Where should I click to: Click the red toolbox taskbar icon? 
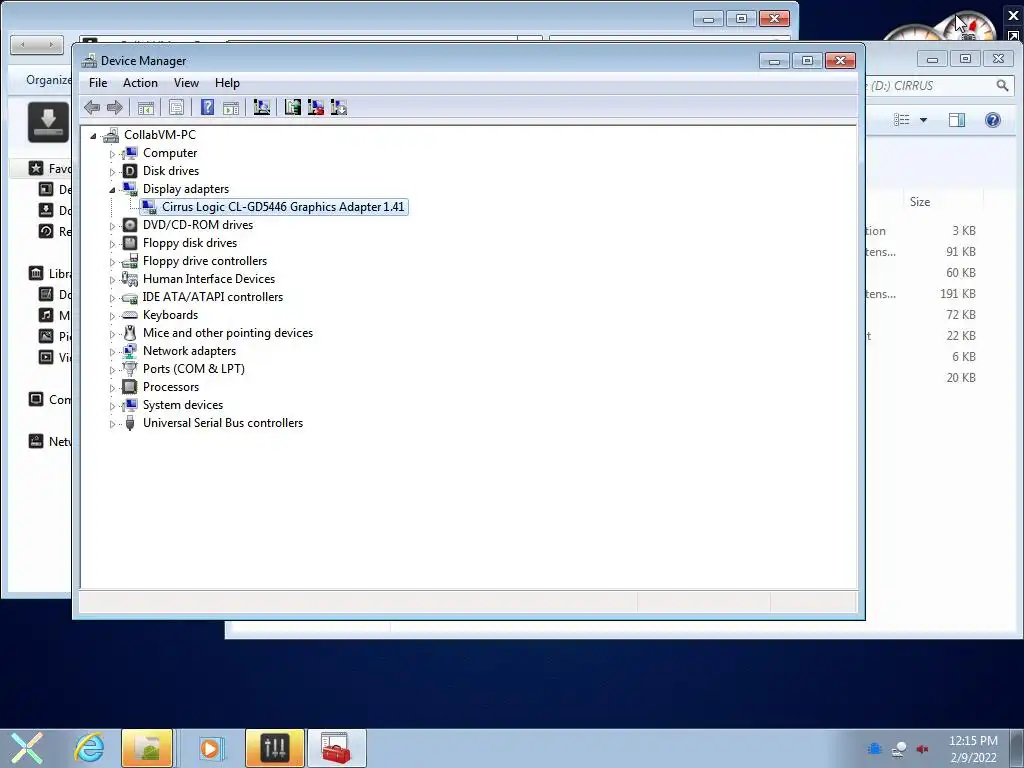click(337, 748)
